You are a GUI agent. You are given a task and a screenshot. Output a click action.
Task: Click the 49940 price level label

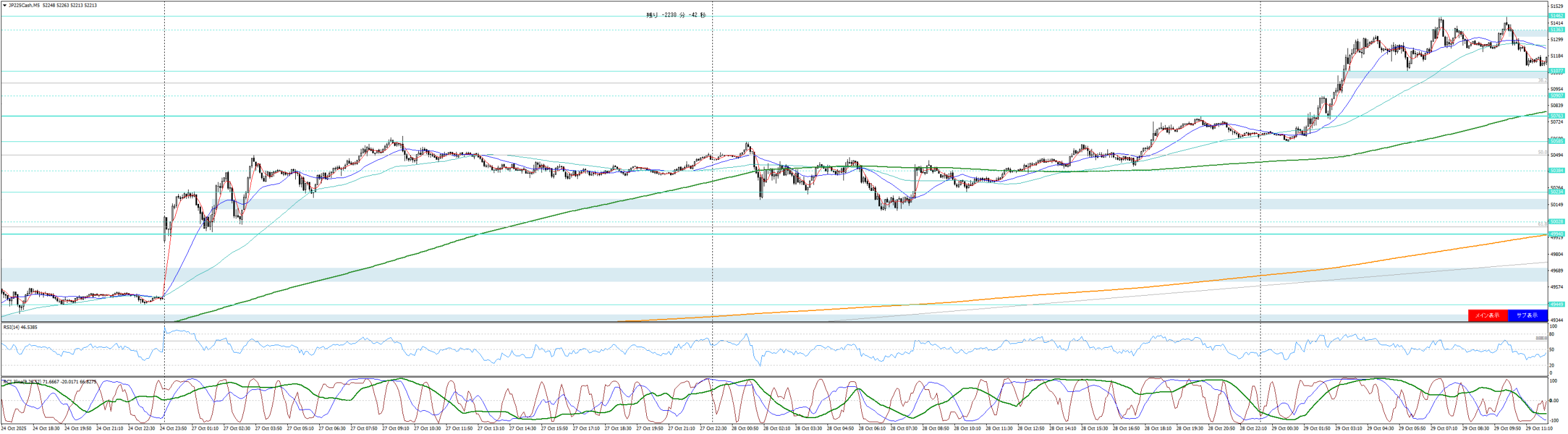tap(1556, 234)
